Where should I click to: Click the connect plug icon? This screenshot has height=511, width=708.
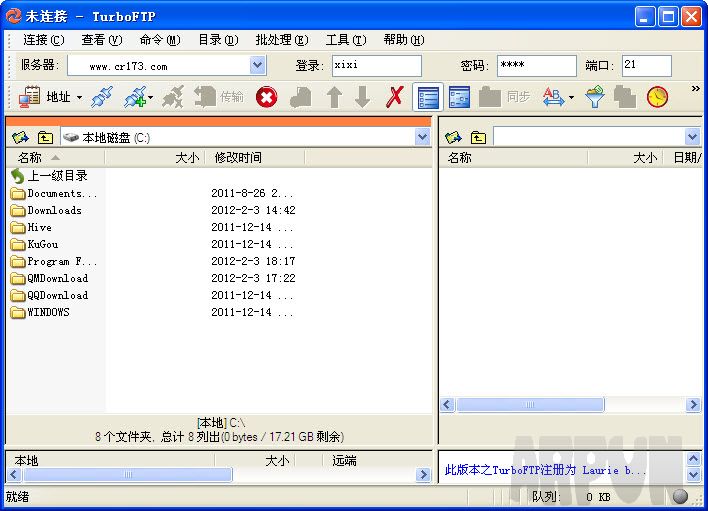pyautogui.click(x=102, y=97)
